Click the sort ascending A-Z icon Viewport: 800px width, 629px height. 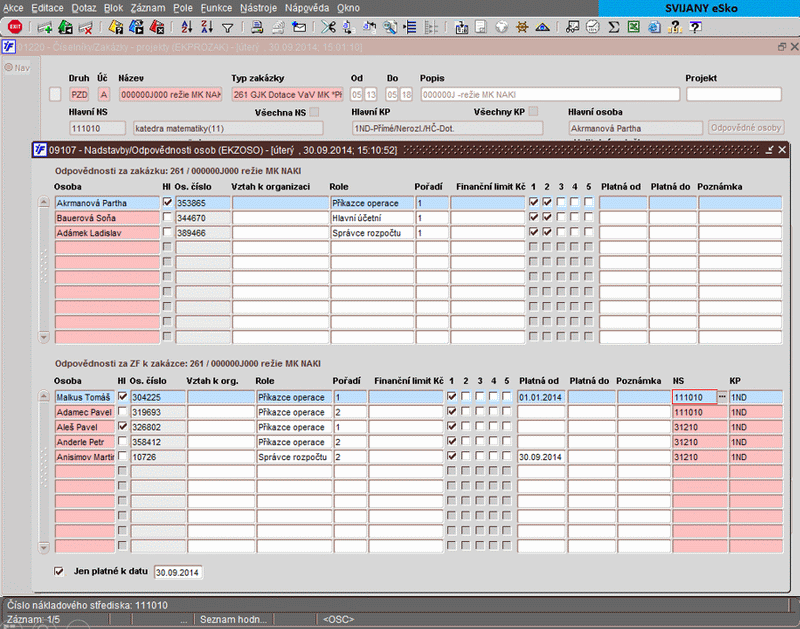point(189,27)
